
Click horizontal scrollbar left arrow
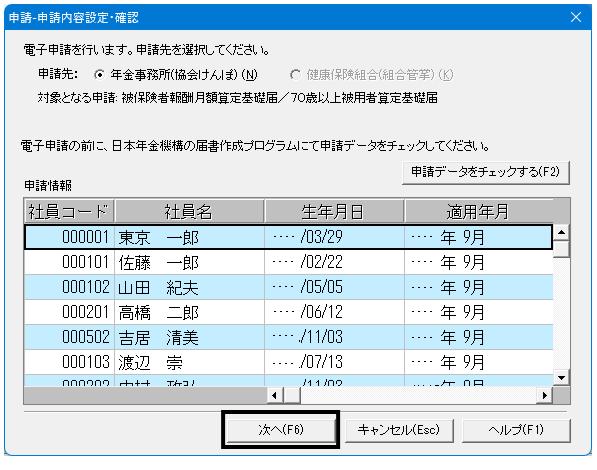click(275, 395)
